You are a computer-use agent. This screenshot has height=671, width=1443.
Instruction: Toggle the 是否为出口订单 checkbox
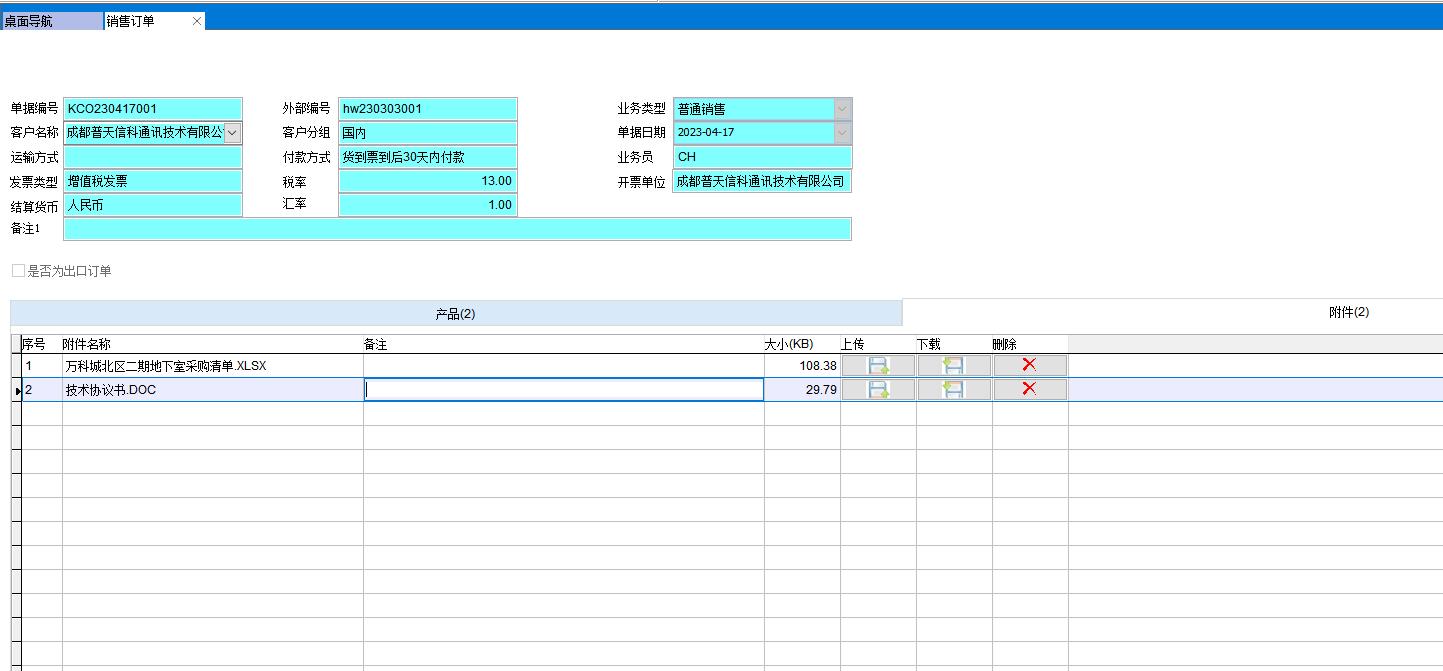pyautogui.click(x=18, y=271)
